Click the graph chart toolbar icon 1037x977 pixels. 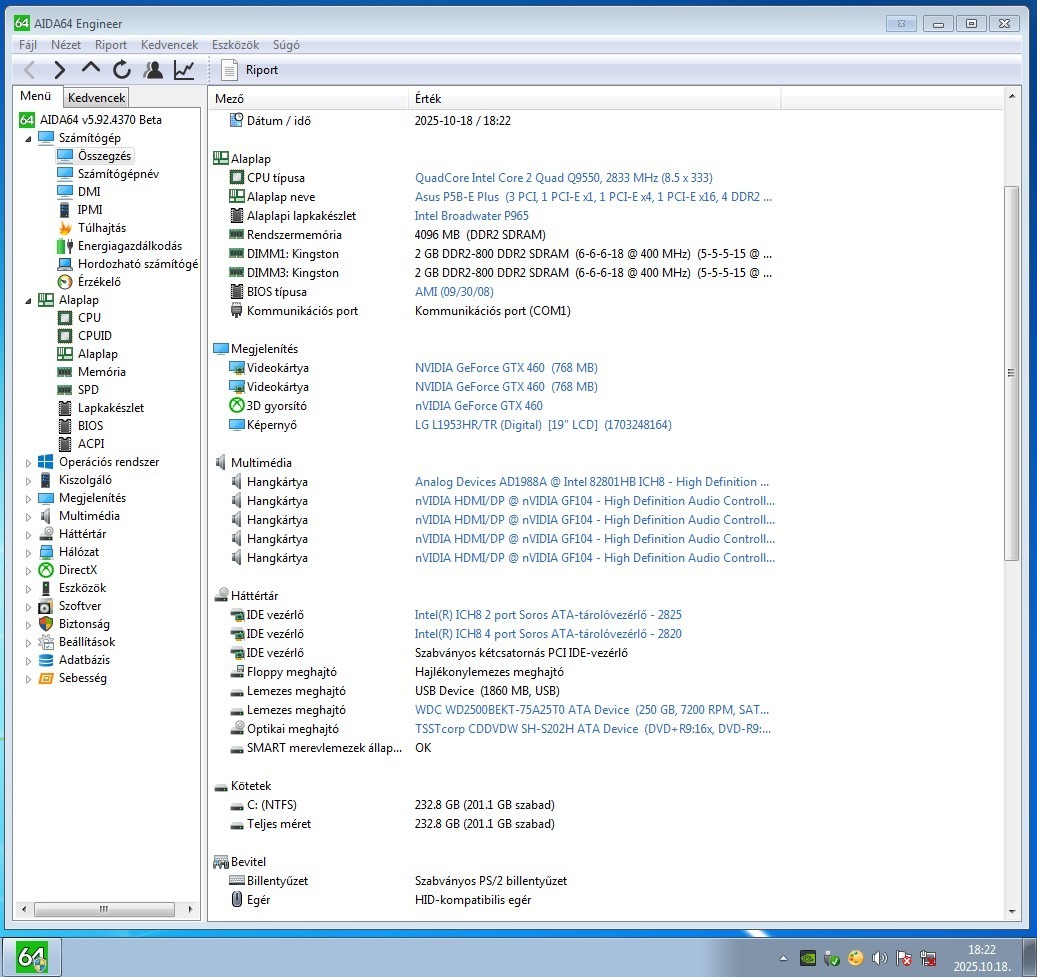[x=184, y=69]
